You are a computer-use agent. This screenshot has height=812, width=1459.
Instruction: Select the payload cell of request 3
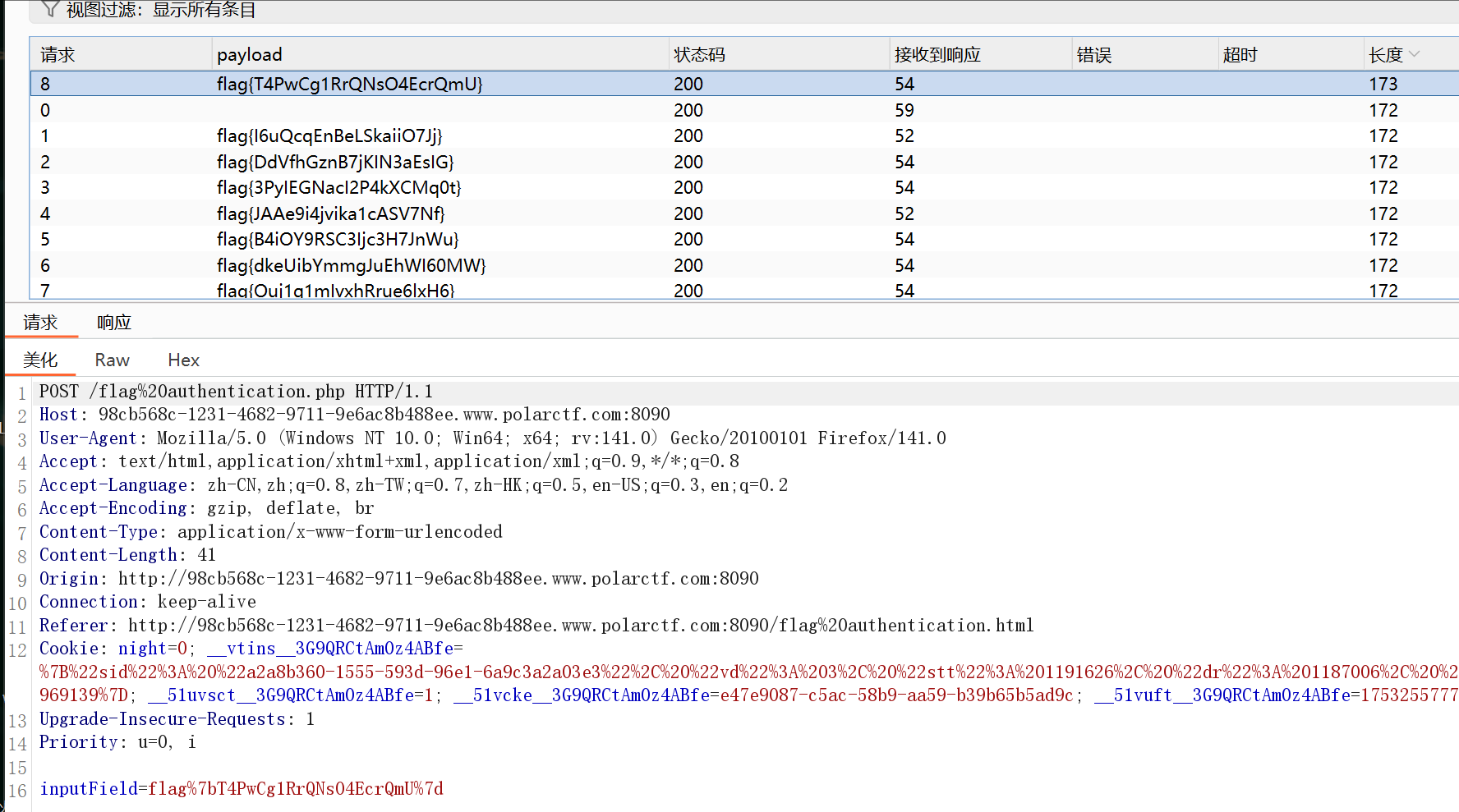339,187
